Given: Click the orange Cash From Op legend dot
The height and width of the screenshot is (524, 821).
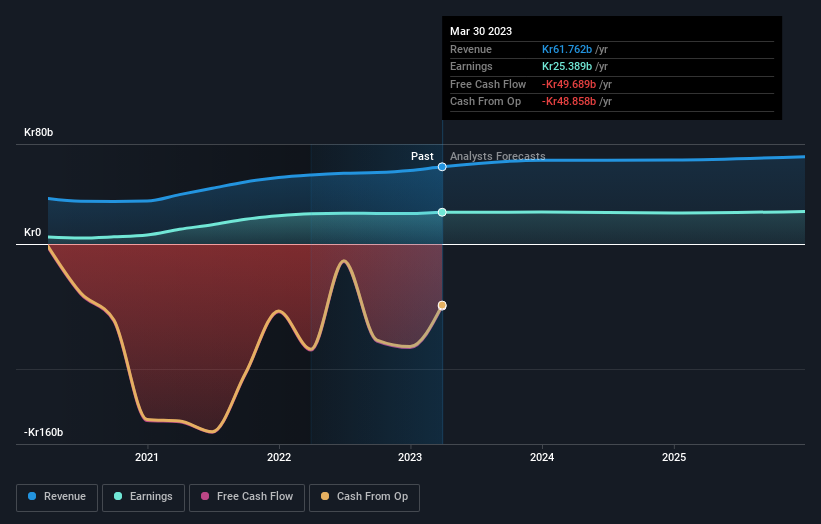Looking at the screenshot, I should (x=325, y=496).
